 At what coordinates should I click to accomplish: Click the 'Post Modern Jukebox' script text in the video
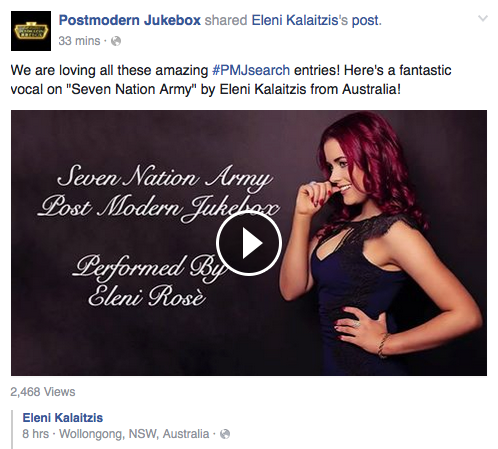(x=158, y=207)
